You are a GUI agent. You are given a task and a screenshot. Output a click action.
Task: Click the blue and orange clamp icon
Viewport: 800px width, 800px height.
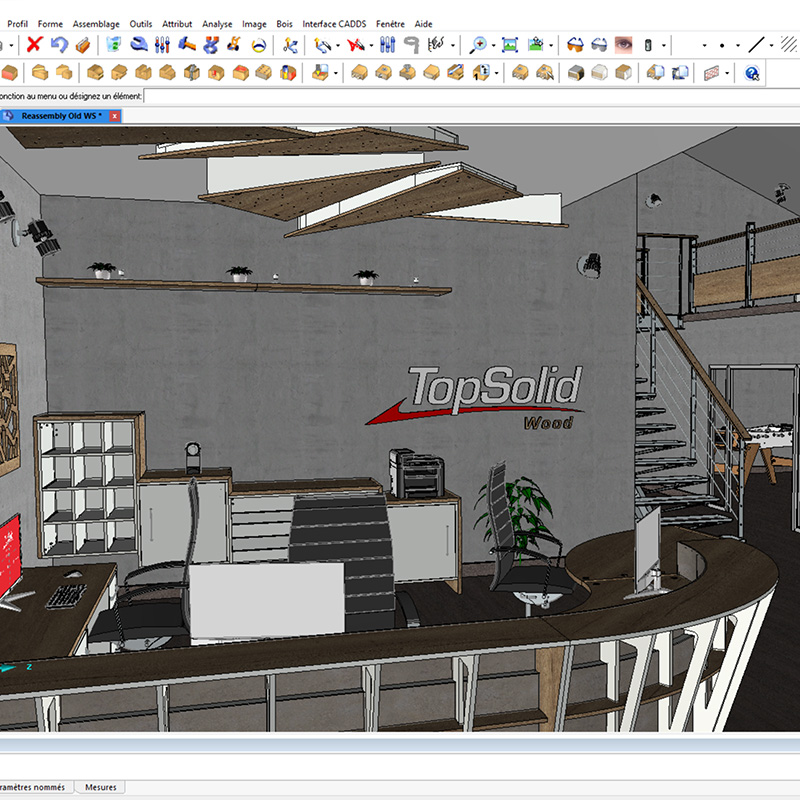pos(211,45)
